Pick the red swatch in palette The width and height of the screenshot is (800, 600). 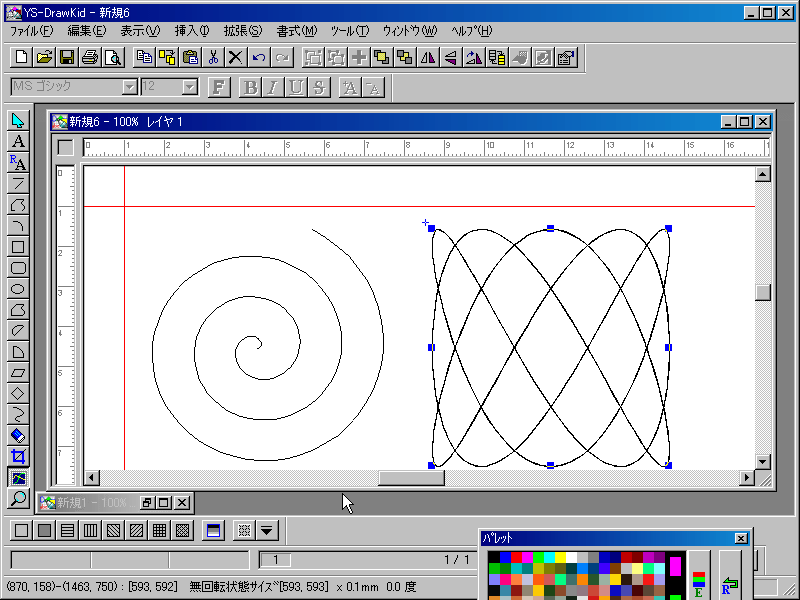(516, 557)
